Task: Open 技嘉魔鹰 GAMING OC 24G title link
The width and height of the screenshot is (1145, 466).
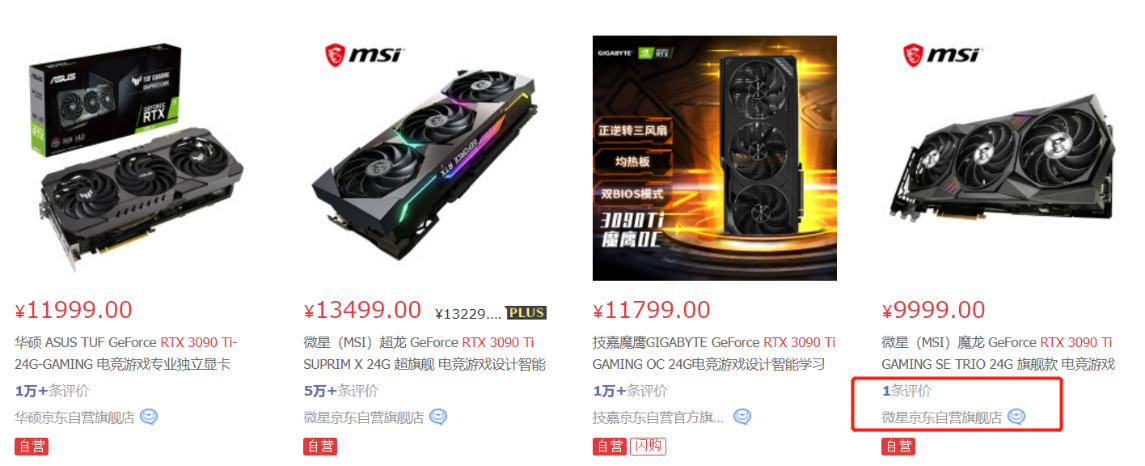Action: coord(713,353)
